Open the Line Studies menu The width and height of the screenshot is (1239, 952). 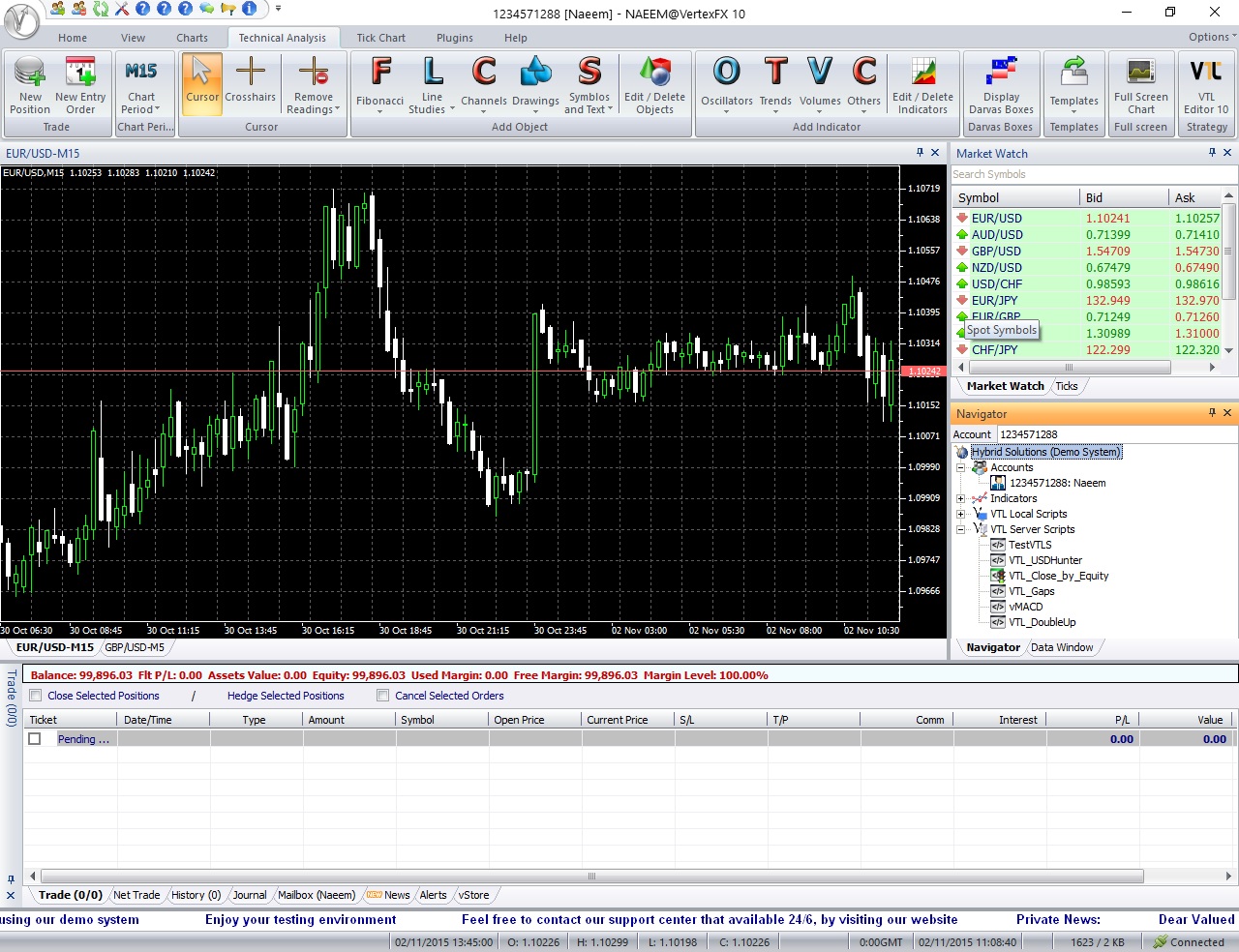tap(432, 85)
